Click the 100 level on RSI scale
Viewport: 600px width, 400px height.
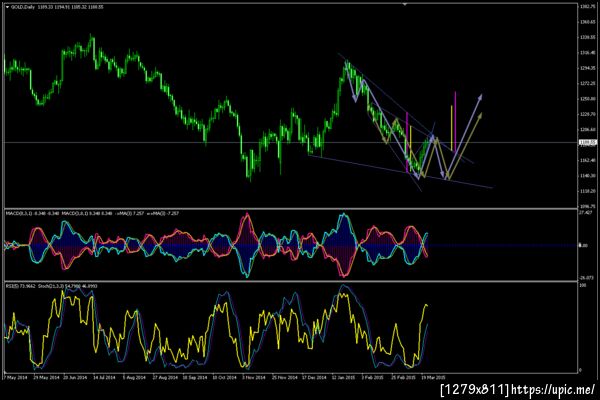click(583, 286)
